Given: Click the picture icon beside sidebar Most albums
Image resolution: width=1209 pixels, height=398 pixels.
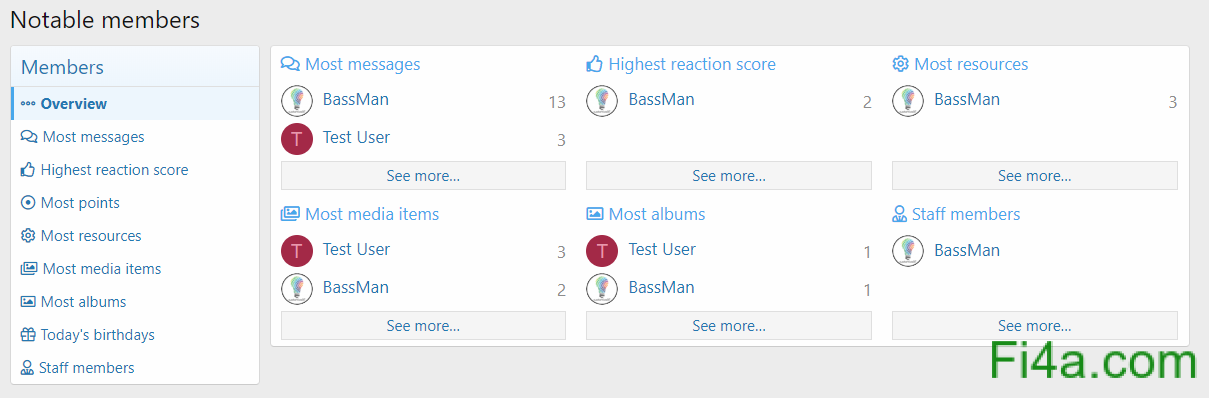Looking at the screenshot, I should pos(28,302).
